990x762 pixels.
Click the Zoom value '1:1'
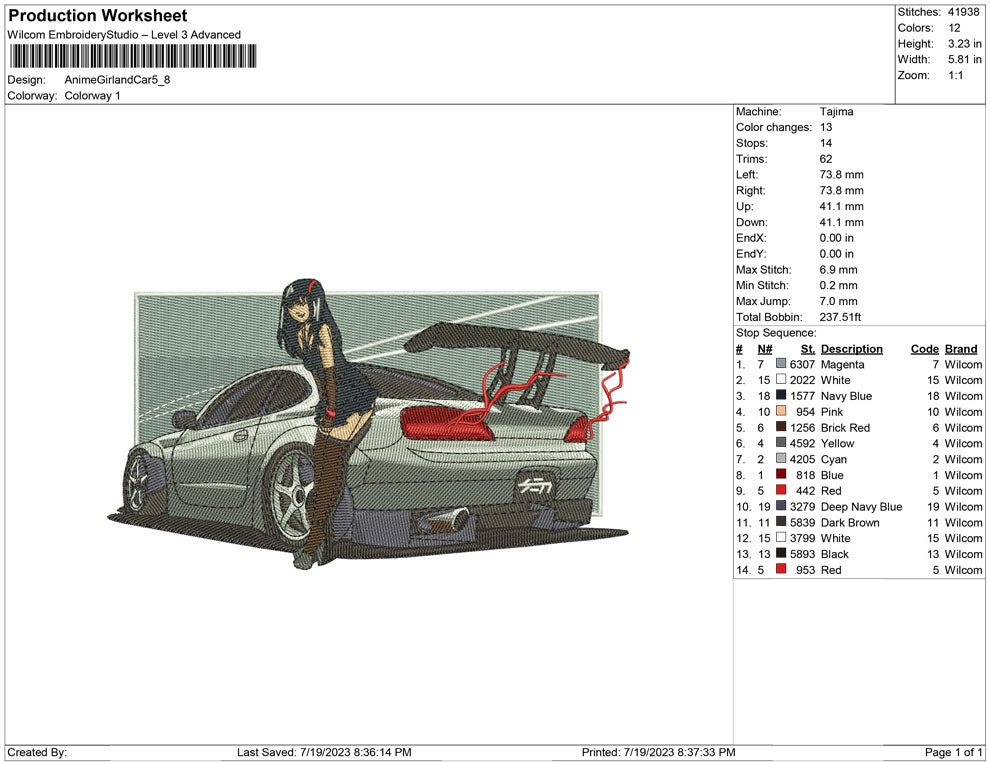pyautogui.click(x=955, y=75)
